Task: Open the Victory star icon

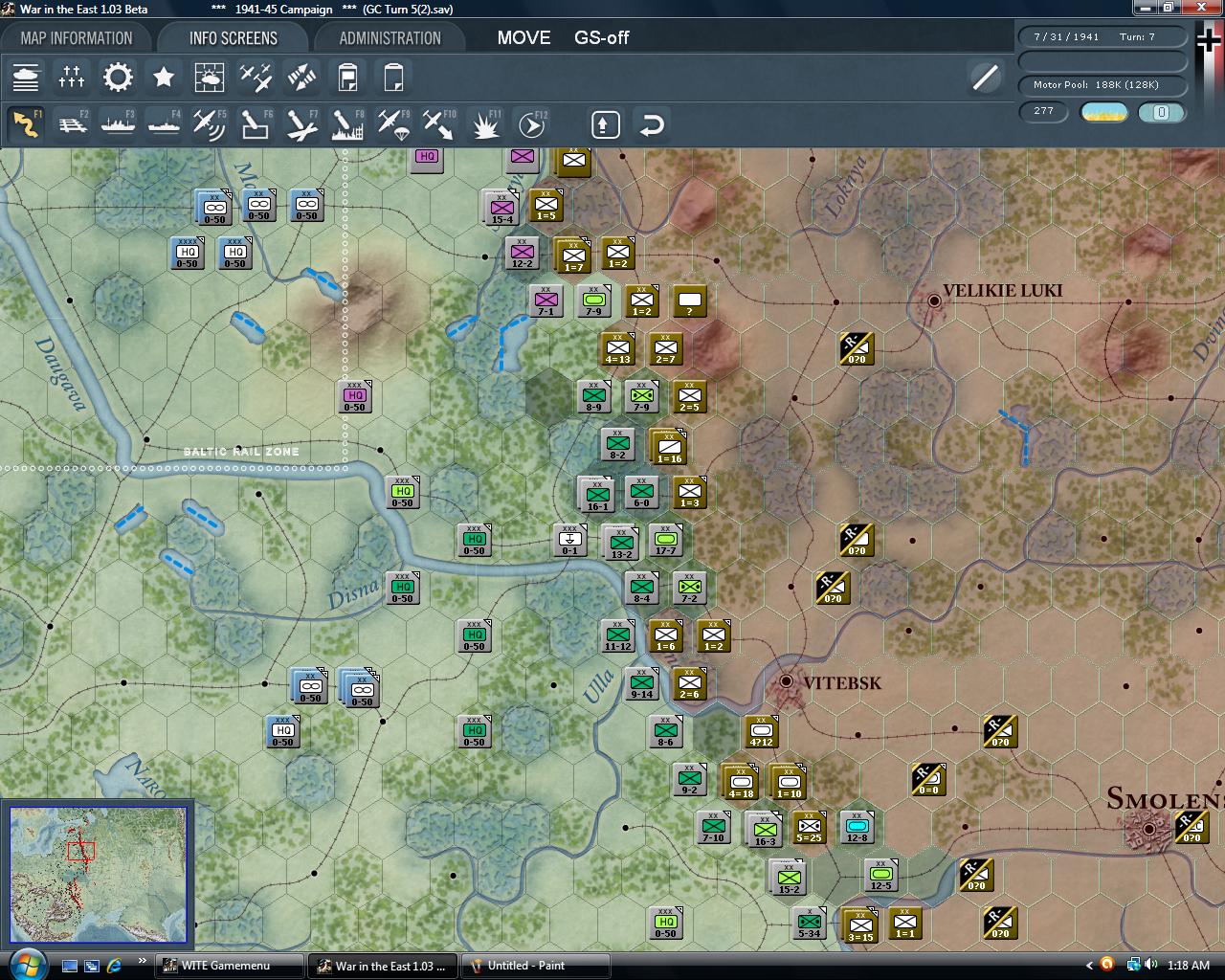Action: coord(164,78)
